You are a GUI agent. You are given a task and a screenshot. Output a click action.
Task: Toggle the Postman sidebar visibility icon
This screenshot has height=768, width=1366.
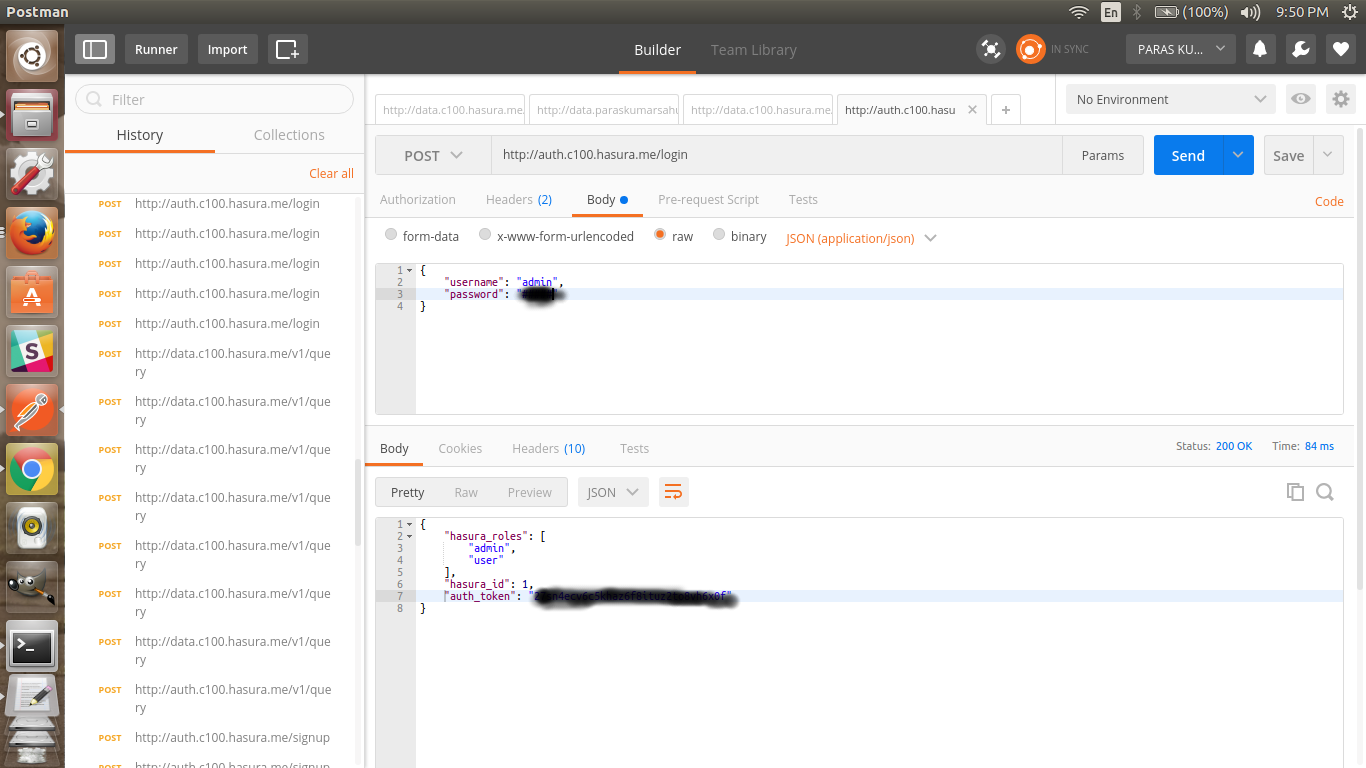(x=95, y=49)
